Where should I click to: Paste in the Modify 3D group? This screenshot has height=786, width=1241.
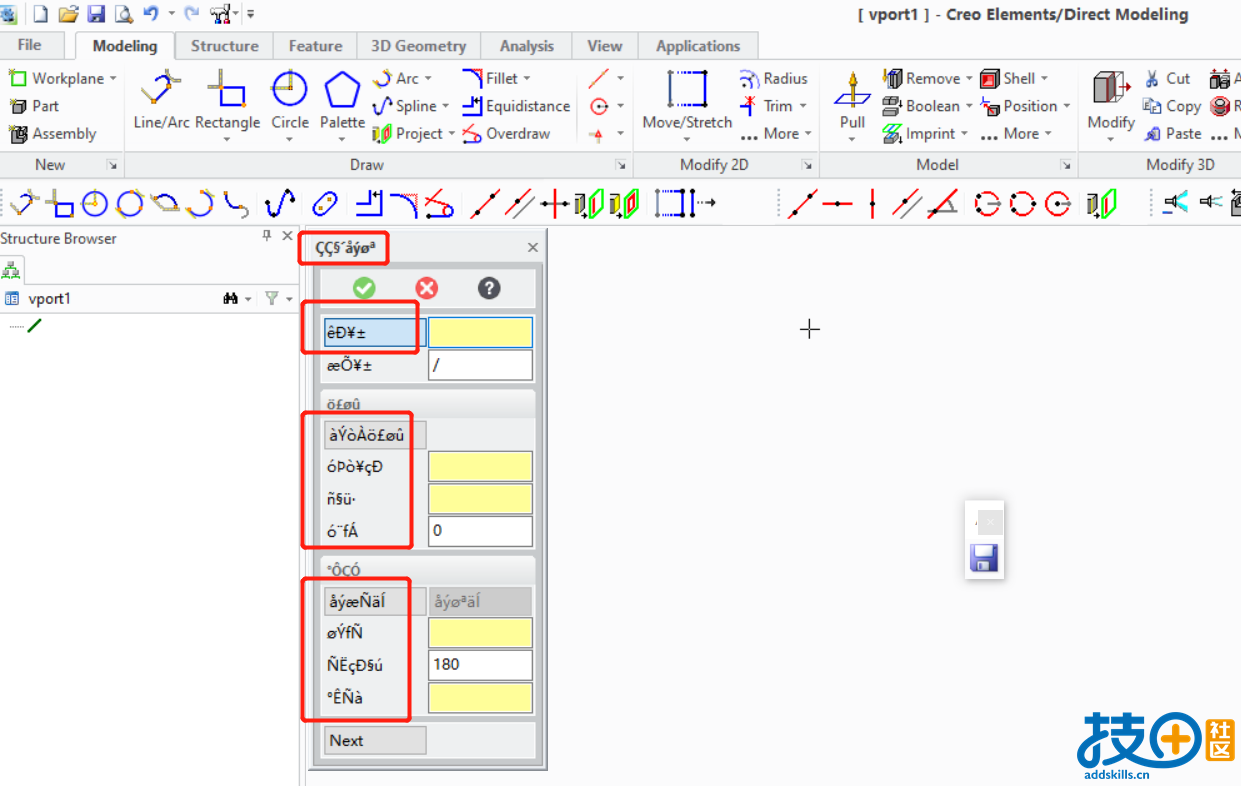[x=1172, y=133]
